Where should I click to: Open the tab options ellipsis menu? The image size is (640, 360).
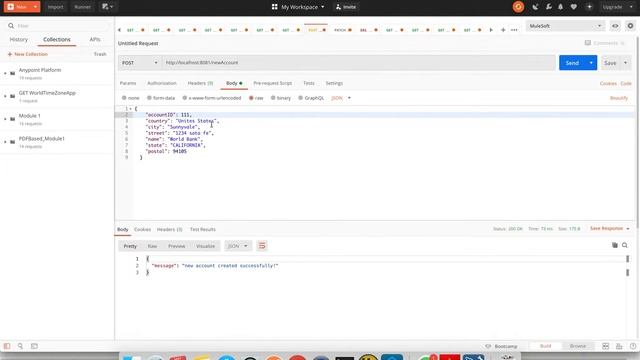coord(514,30)
